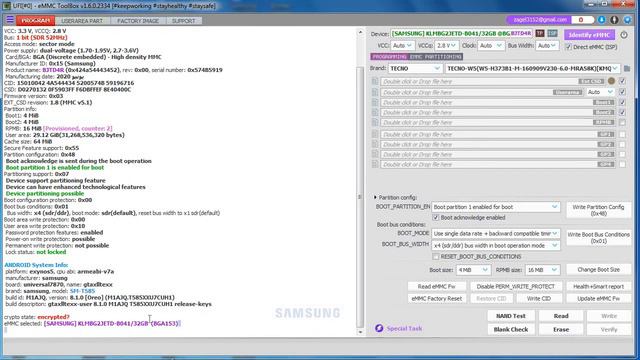Open the Clock dropdown
Image resolution: width=640 pixels, height=360 pixels.
click(x=491, y=46)
